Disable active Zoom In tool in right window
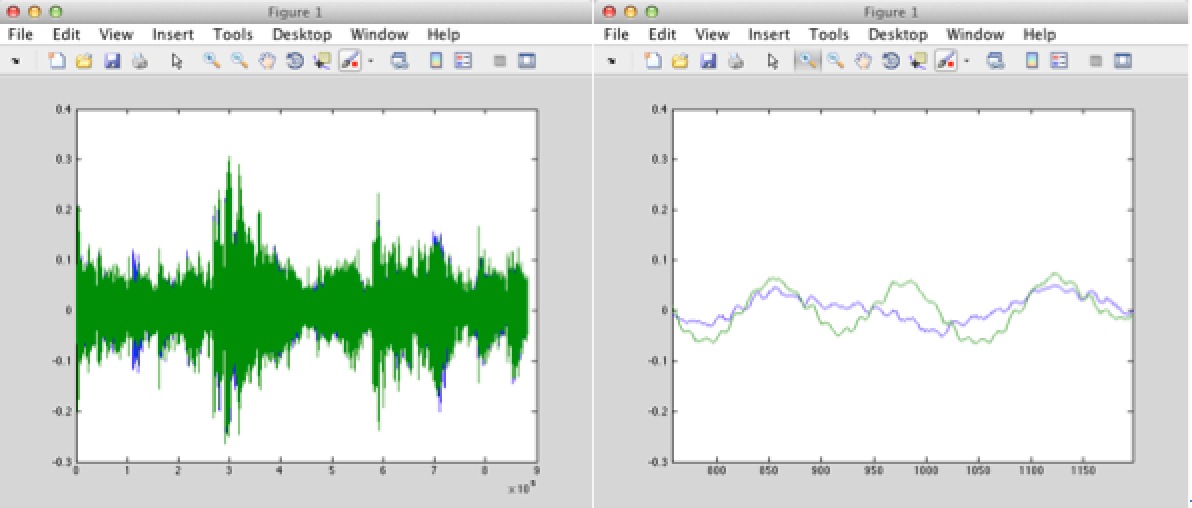 tap(808, 62)
